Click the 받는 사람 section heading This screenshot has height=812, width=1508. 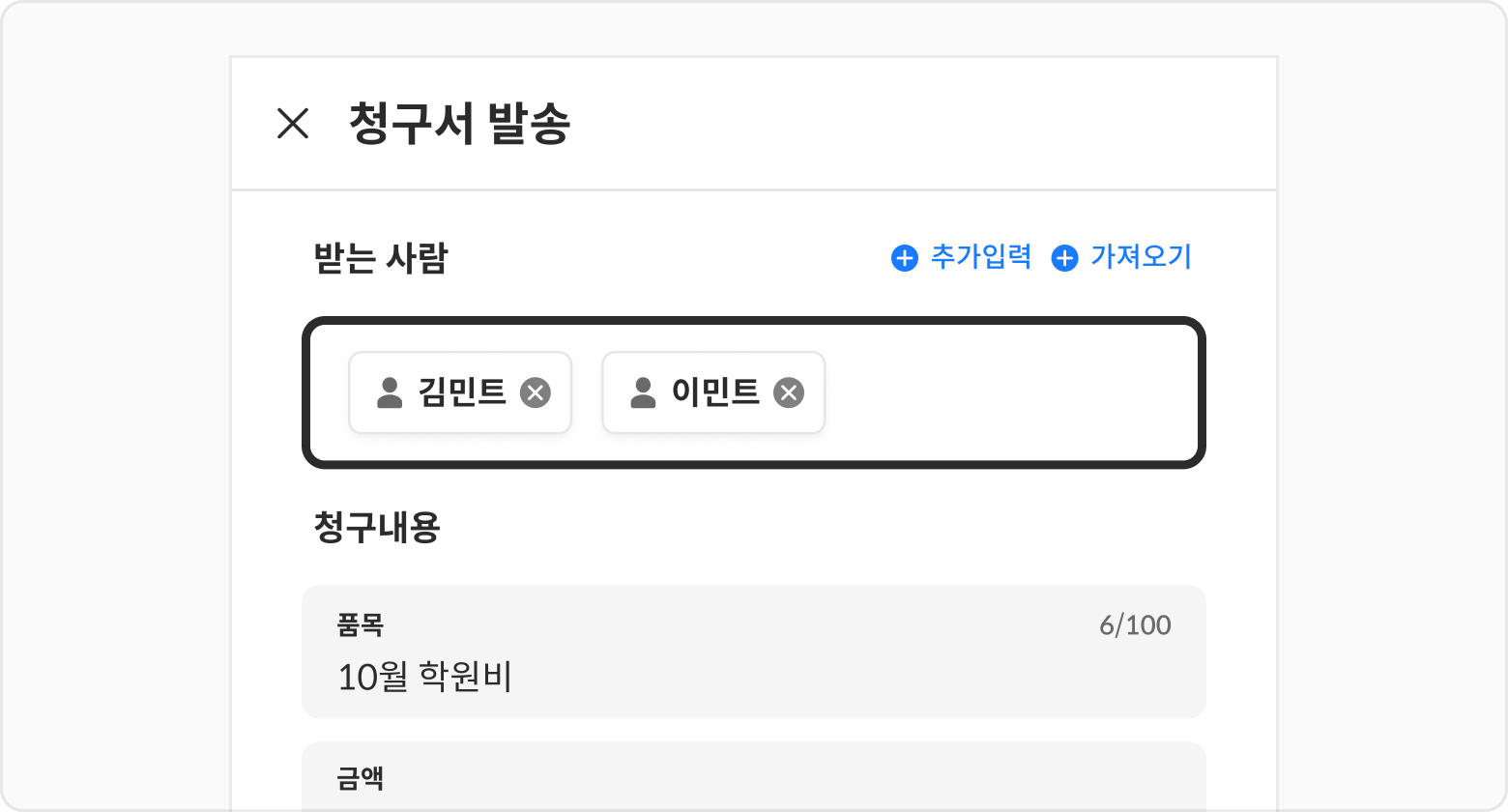381,259
